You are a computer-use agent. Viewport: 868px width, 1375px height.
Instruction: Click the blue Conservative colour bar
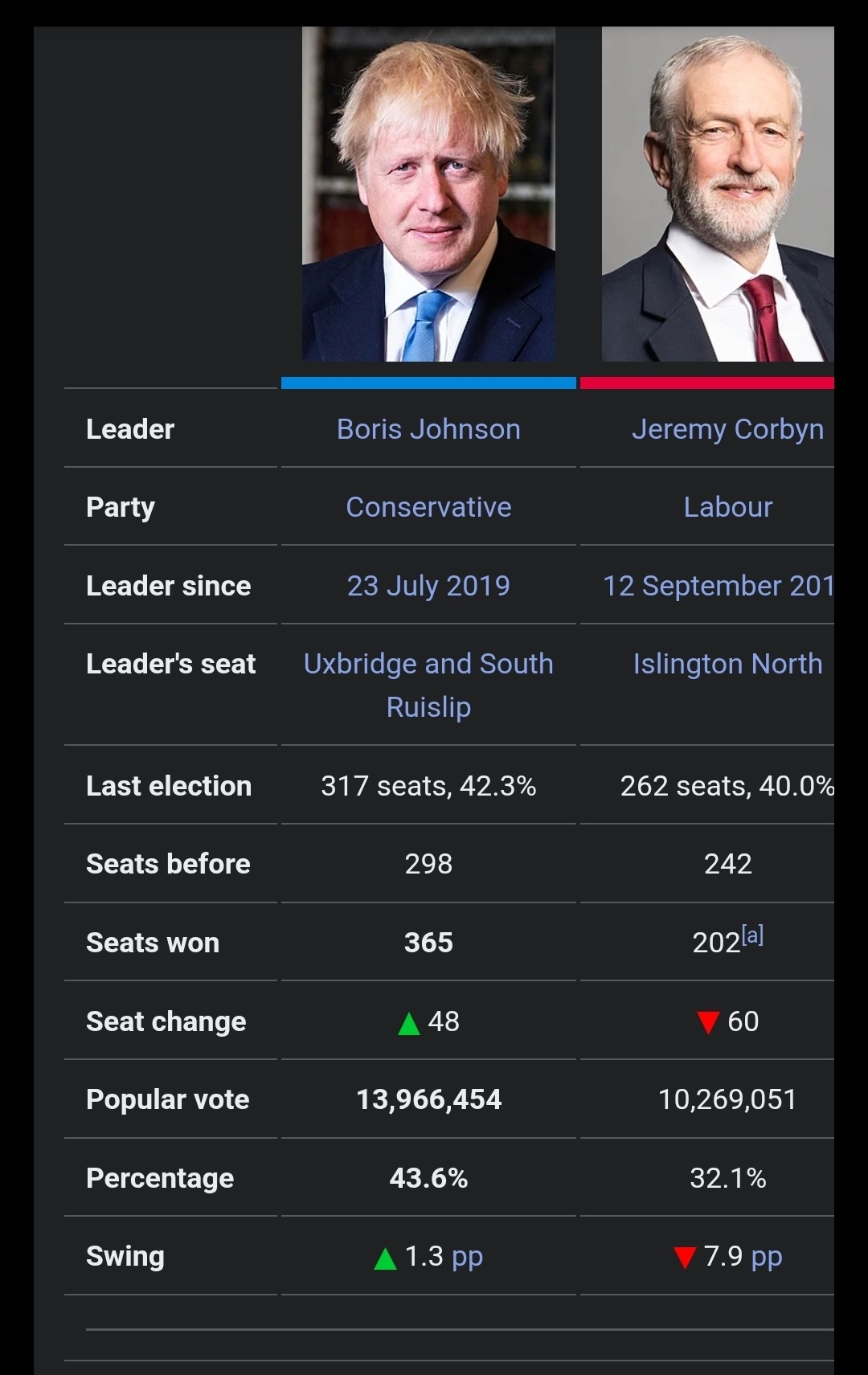(x=428, y=383)
